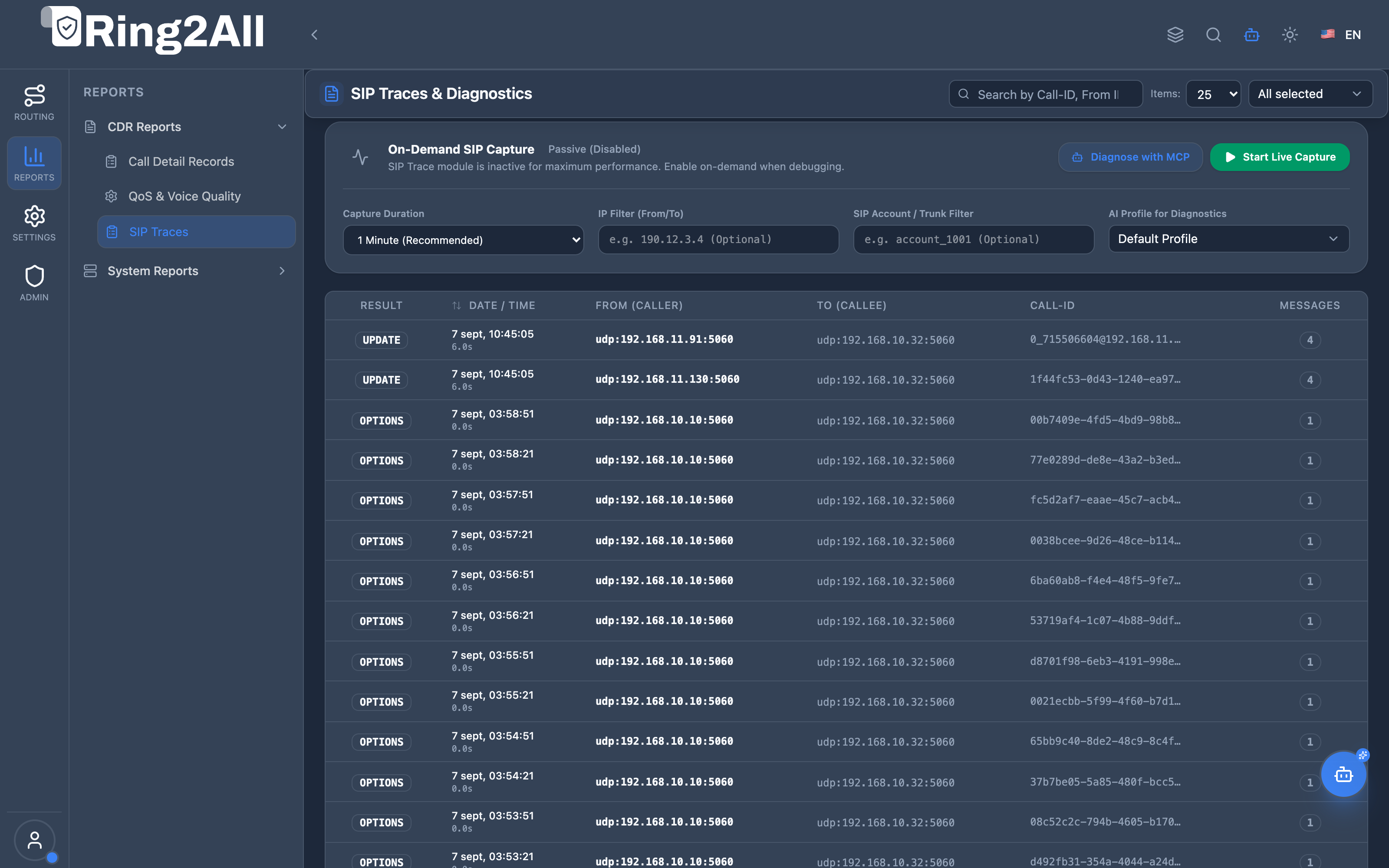This screenshot has height=868, width=1389.
Task: Open floating AI chatbot button
Action: [x=1344, y=774]
